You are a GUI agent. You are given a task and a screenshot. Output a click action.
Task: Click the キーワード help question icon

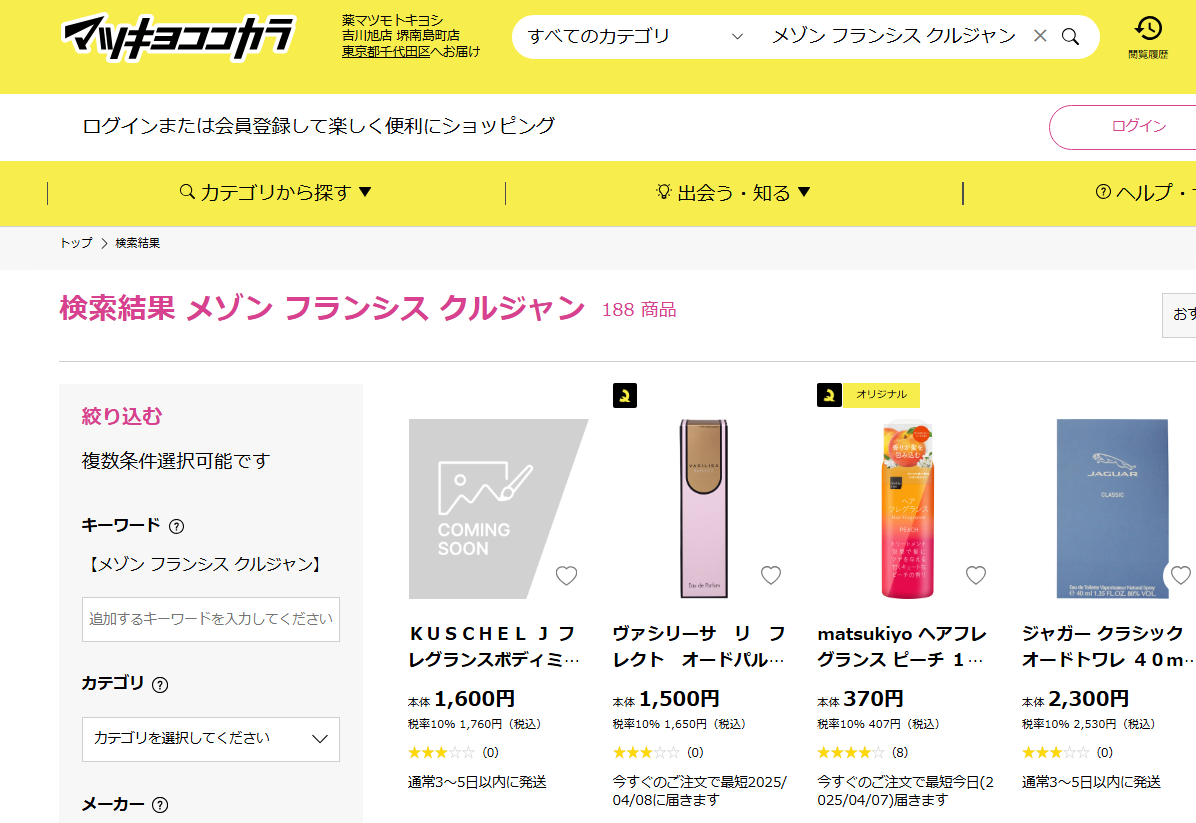coord(176,526)
